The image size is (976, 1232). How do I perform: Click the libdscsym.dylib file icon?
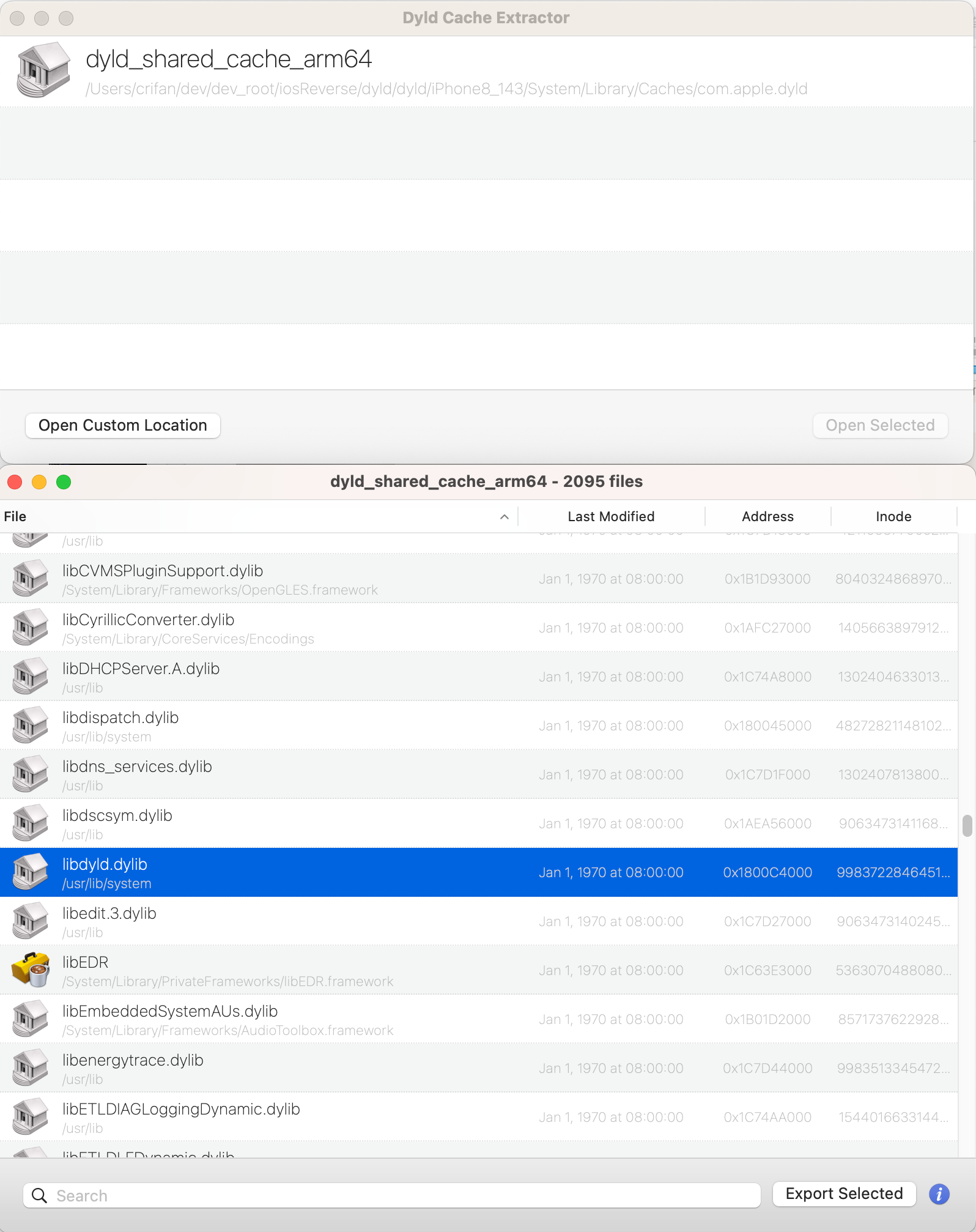point(31,823)
